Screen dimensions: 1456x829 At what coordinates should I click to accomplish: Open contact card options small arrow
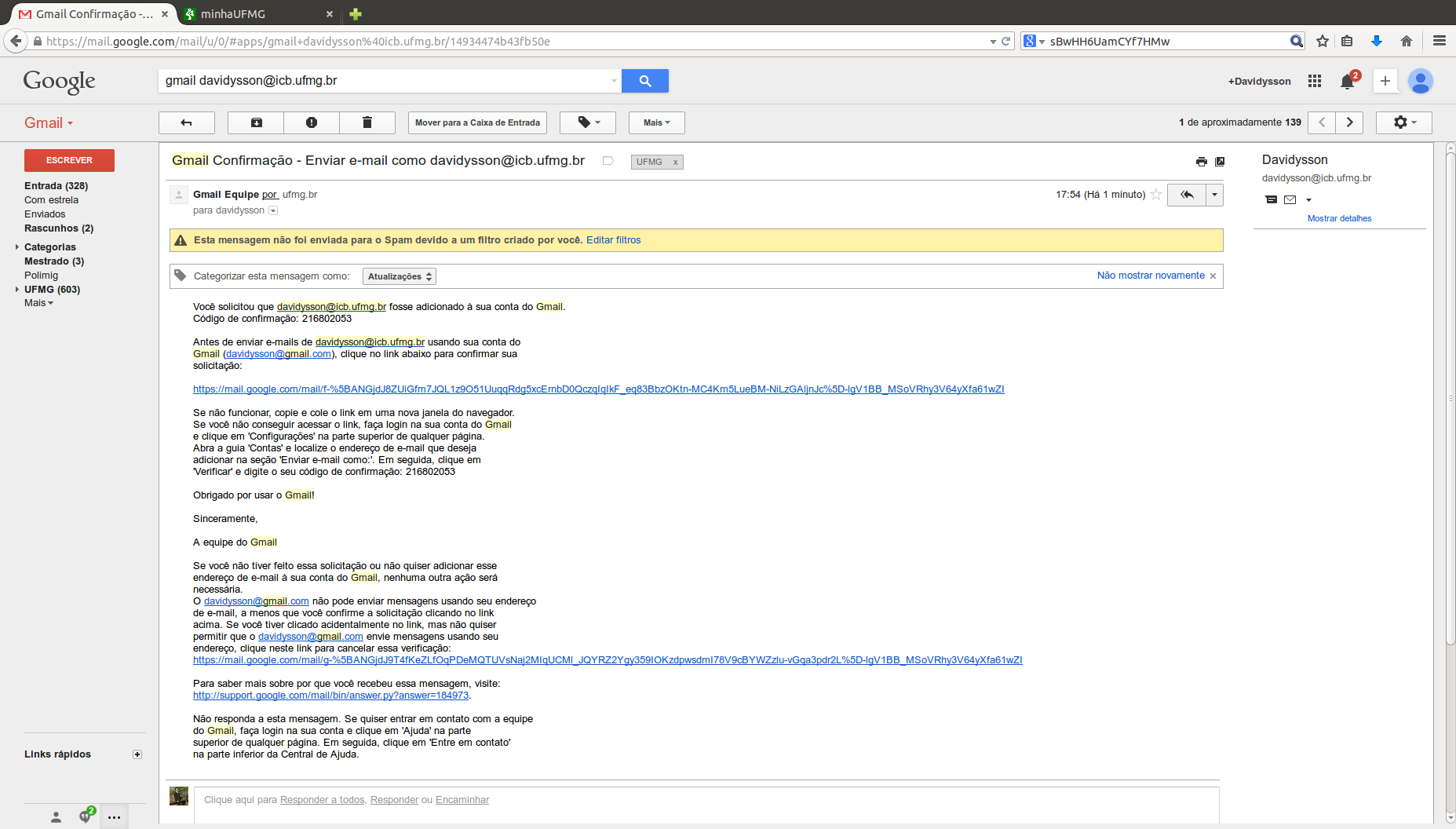pos(1308,200)
